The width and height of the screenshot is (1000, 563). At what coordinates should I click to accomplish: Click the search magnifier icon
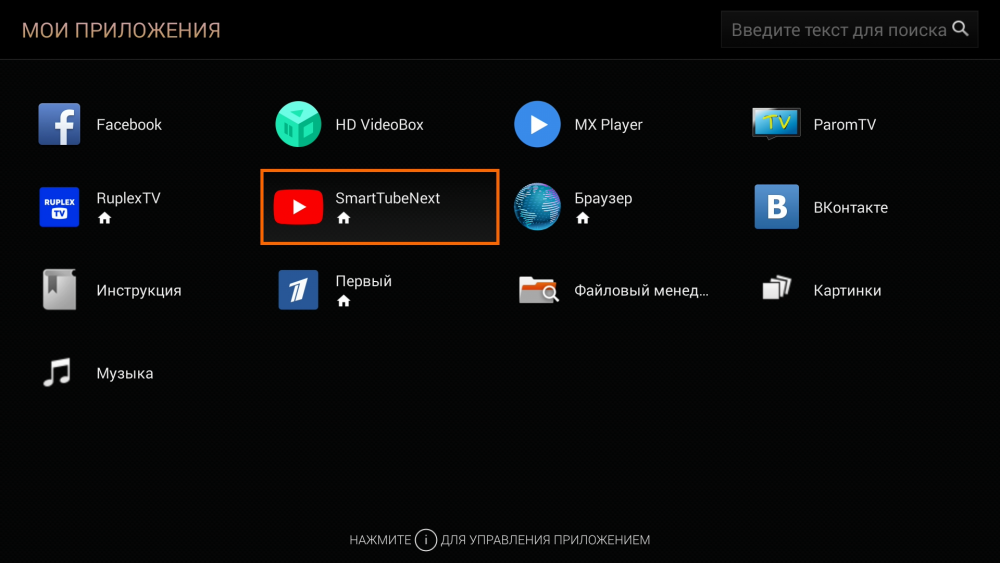coord(961,29)
